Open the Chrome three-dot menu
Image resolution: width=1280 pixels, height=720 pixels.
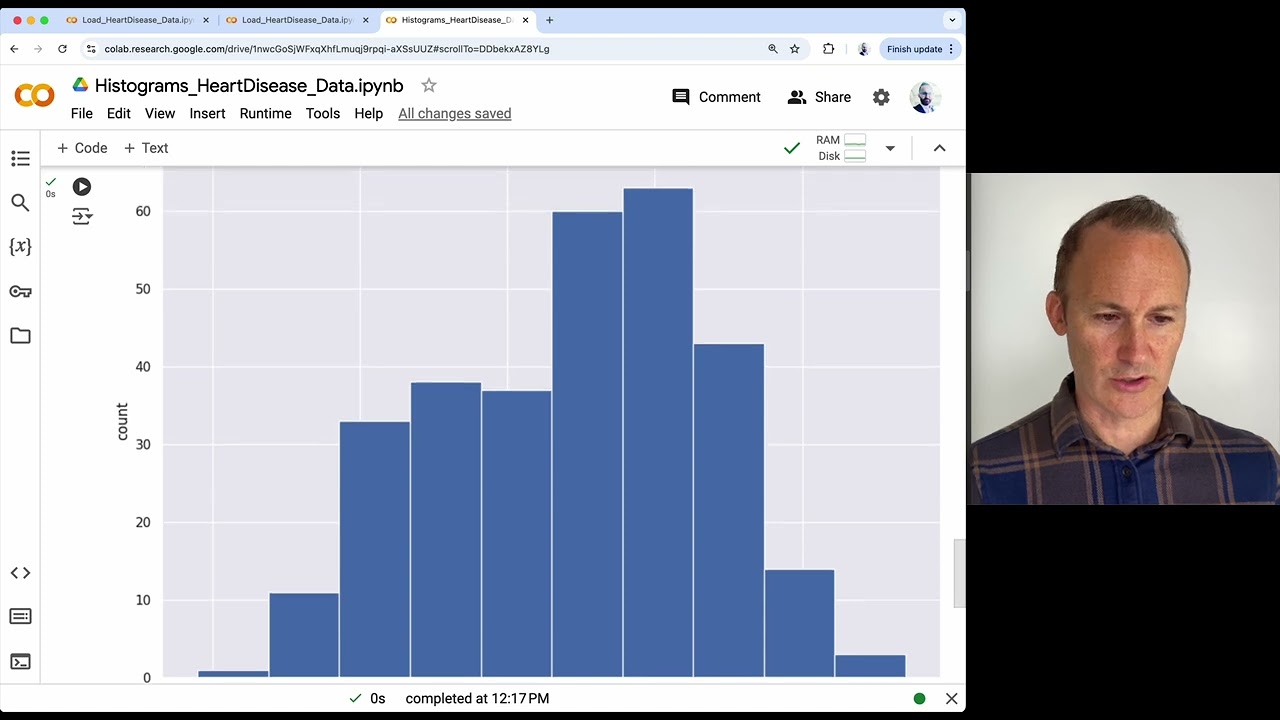click(951, 49)
